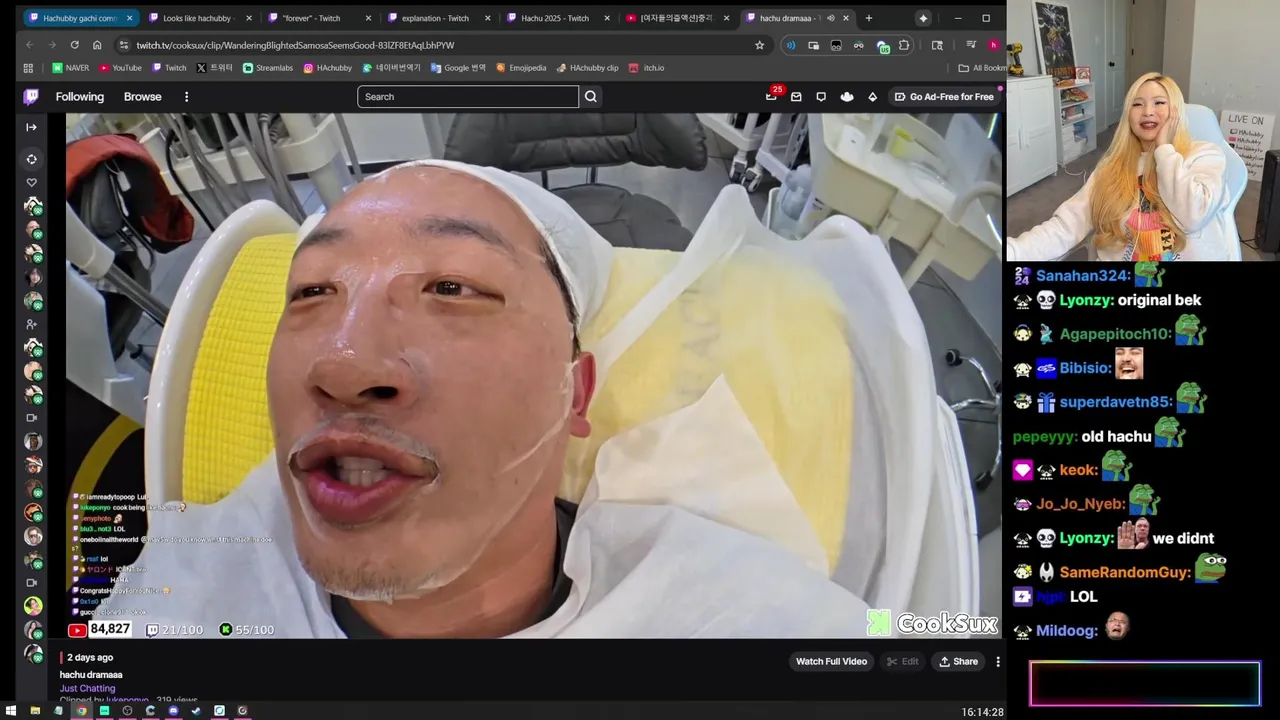
Task: Open the NAVER bookmark
Action: click(70, 68)
